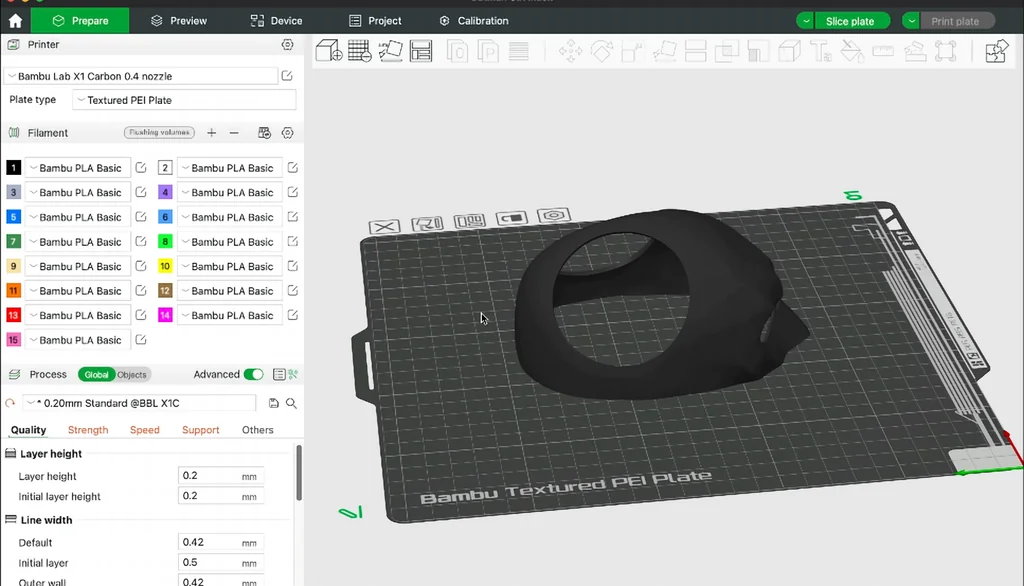The width and height of the screenshot is (1024, 586).
Task: Select the Measure ruler tool
Action: click(x=883, y=51)
